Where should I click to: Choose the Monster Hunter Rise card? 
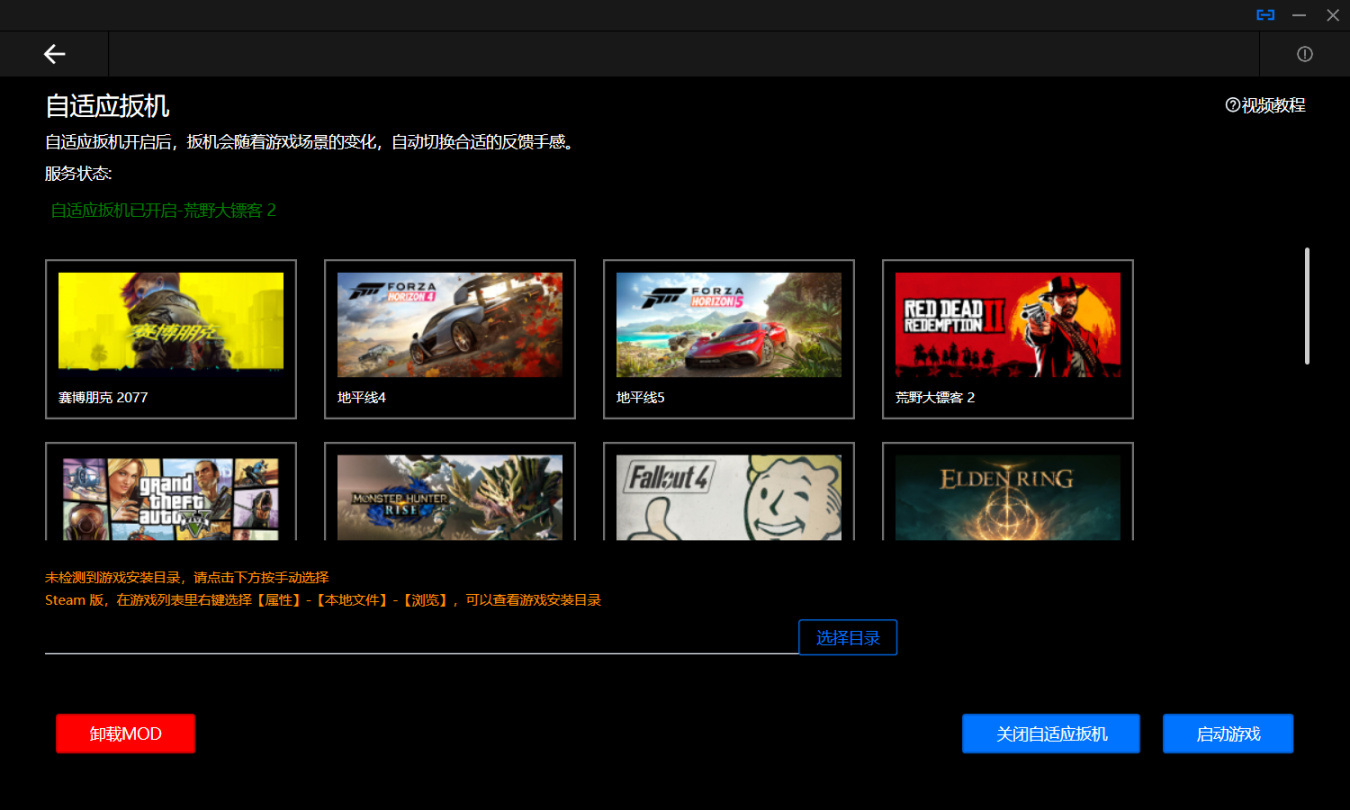tap(450, 491)
